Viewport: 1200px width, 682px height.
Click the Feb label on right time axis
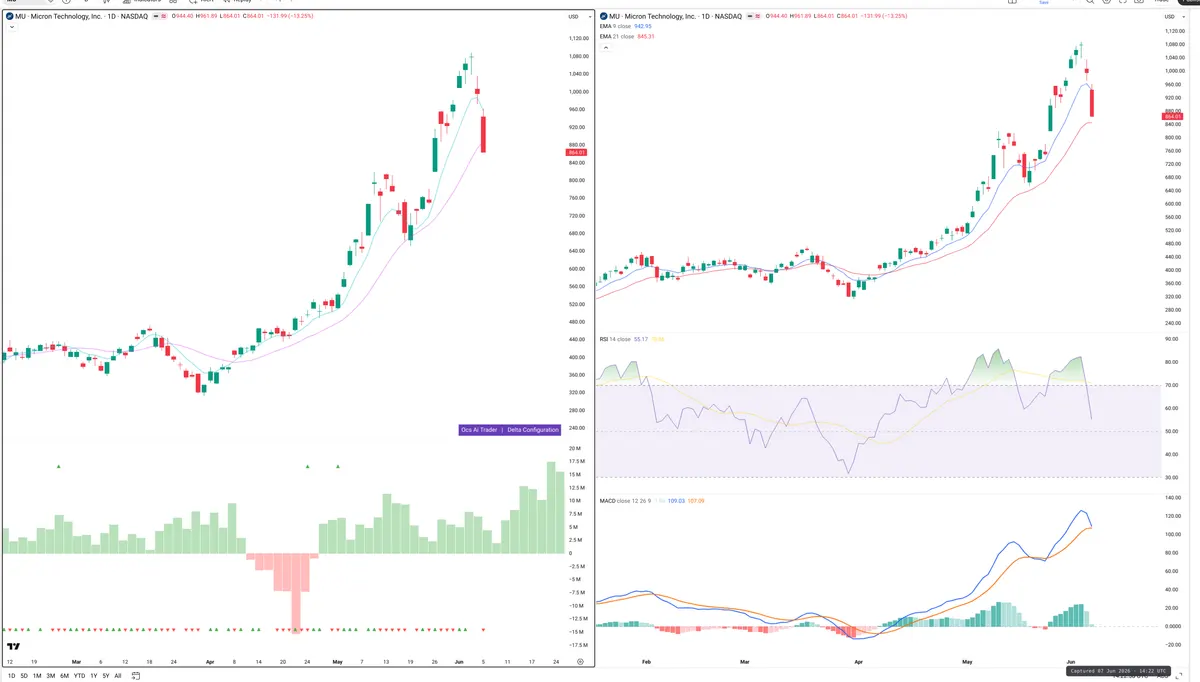click(x=645, y=661)
